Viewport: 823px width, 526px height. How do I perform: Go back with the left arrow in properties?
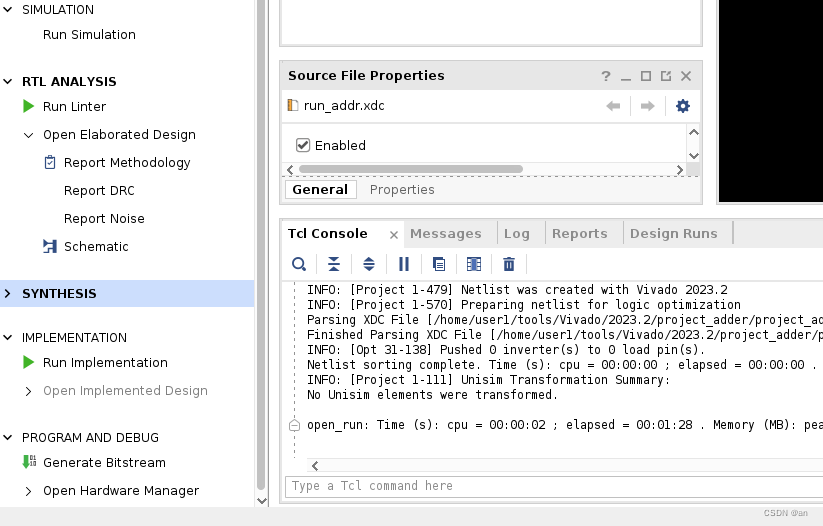613,106
